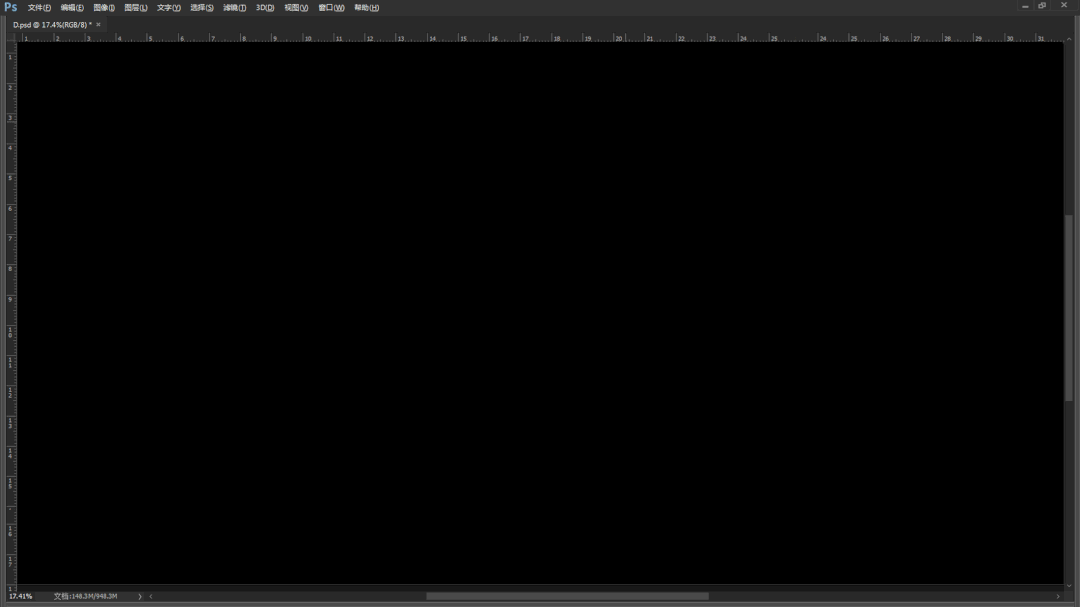
Task: Open the 编辑(E) menu
Action: point(72,8)
